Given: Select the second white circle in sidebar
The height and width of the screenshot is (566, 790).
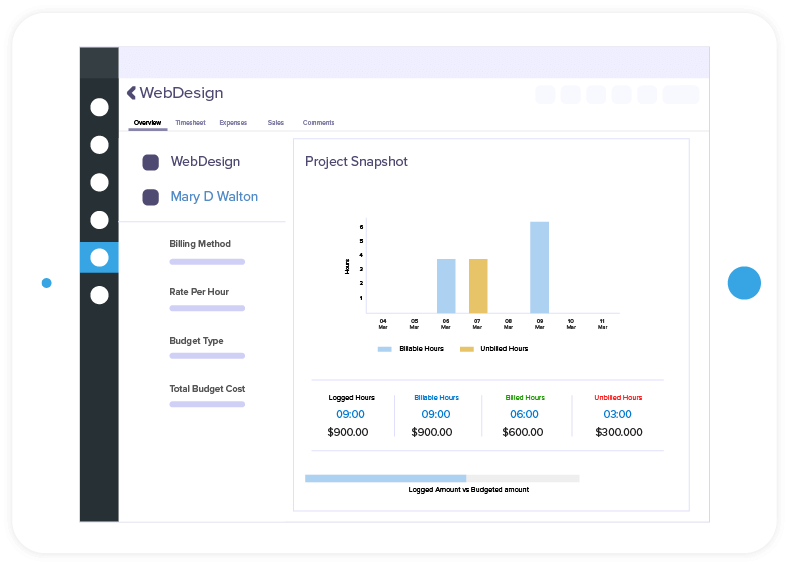Looking at the screenshot, I should pyautogui.click(x=99, y=145).
